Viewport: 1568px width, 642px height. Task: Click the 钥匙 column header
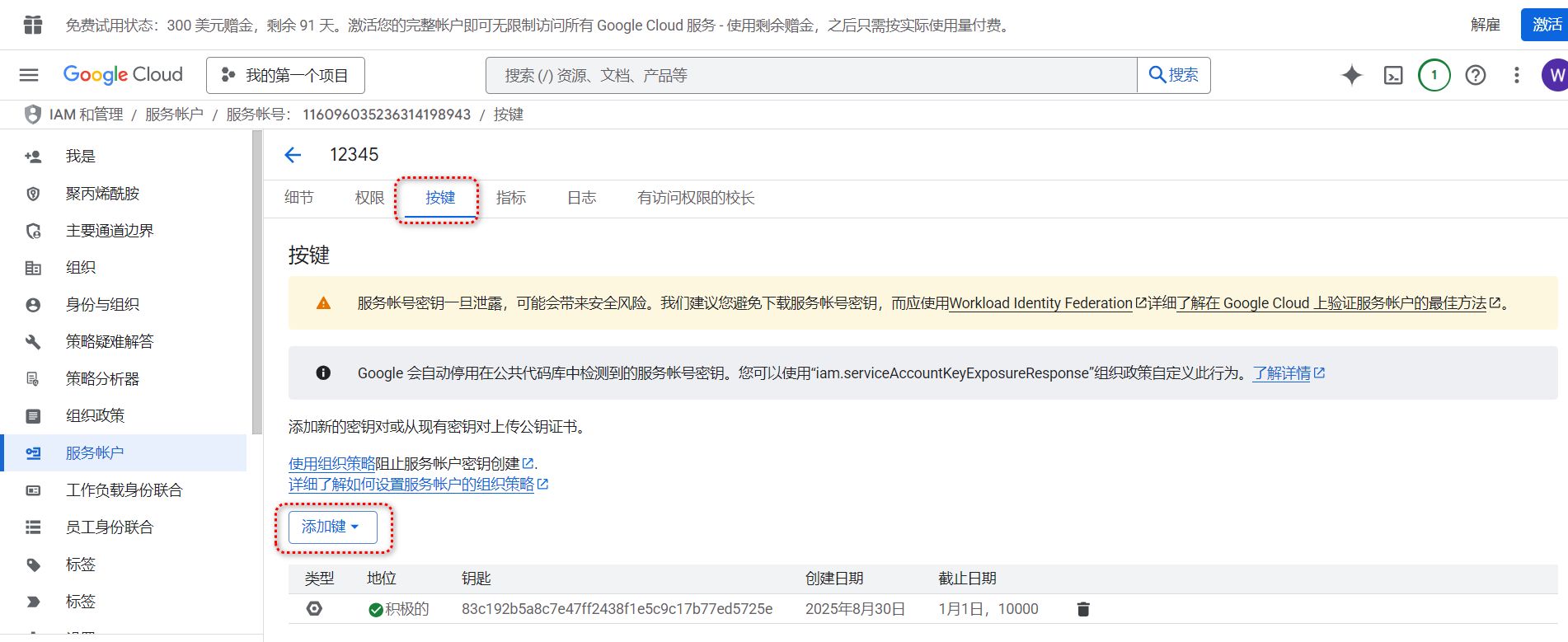tap(476, 579)
